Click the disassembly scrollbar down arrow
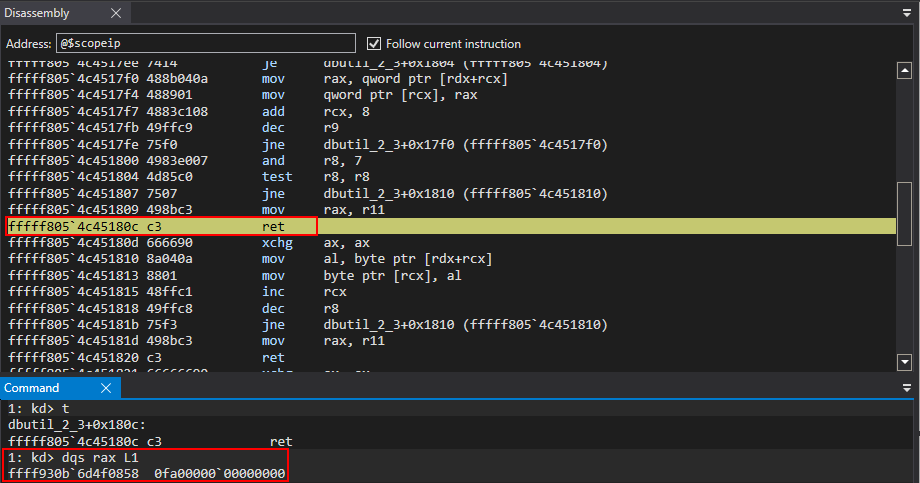This screenshot has width=920, height=483. point(905,362)
